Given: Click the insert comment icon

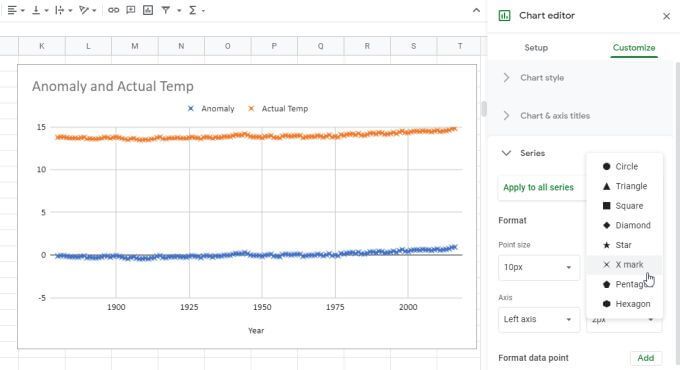Looking at the screenshot, I should pyautogui.click(x=131, y=10).
